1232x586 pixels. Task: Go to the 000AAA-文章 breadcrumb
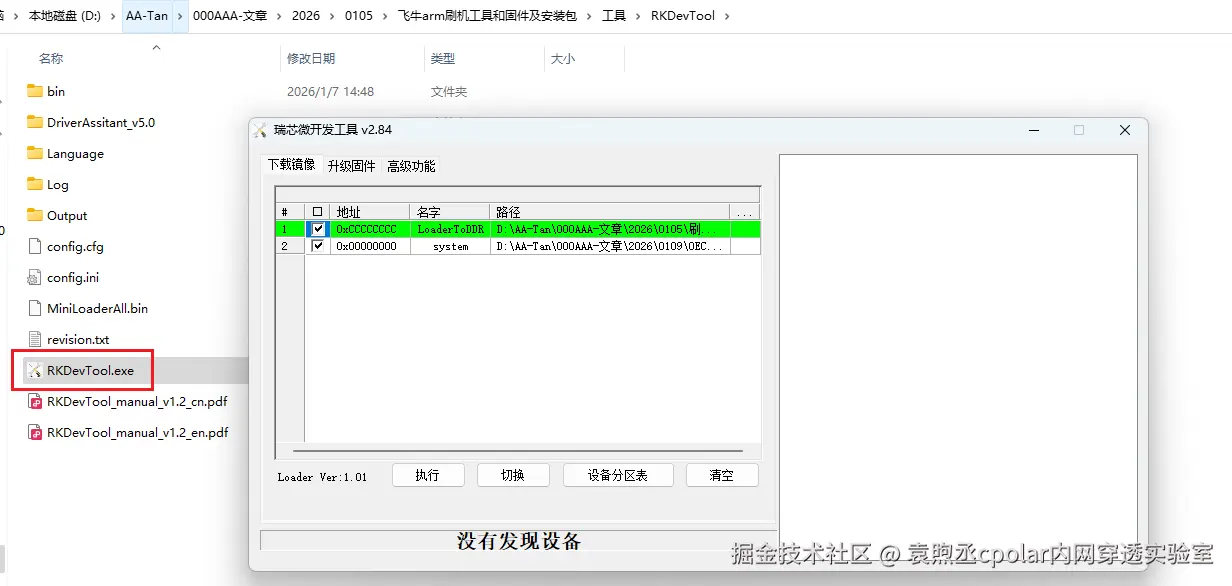(x=229, y=16)
